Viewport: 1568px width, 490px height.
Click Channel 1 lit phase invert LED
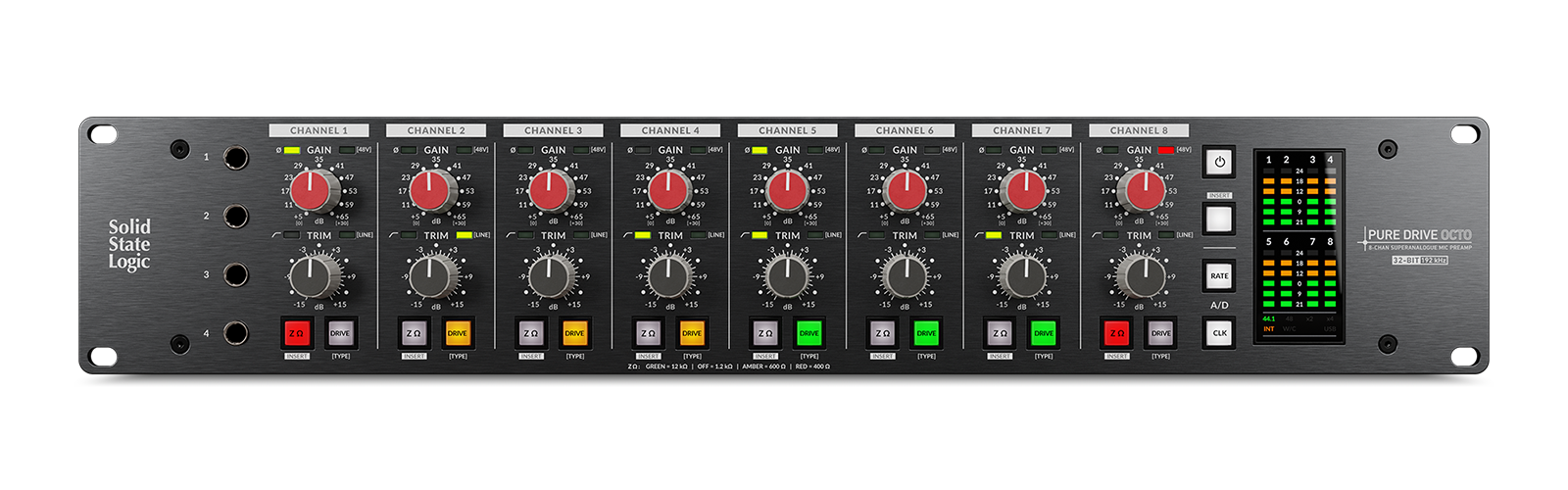292,150
